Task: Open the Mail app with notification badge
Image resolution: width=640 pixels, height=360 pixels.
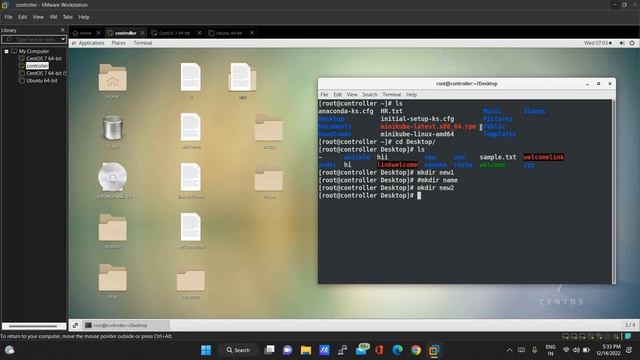Action: [362, 350]
